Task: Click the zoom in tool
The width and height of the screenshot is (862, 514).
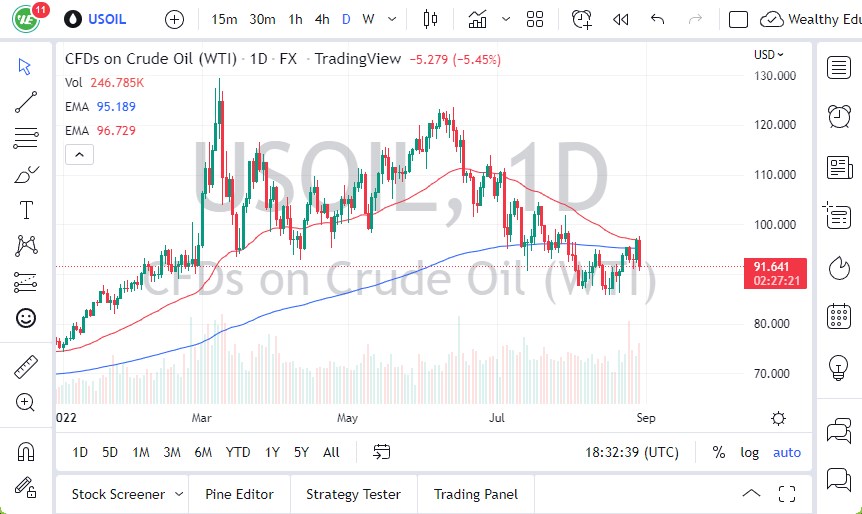Action: pos(26,402)
